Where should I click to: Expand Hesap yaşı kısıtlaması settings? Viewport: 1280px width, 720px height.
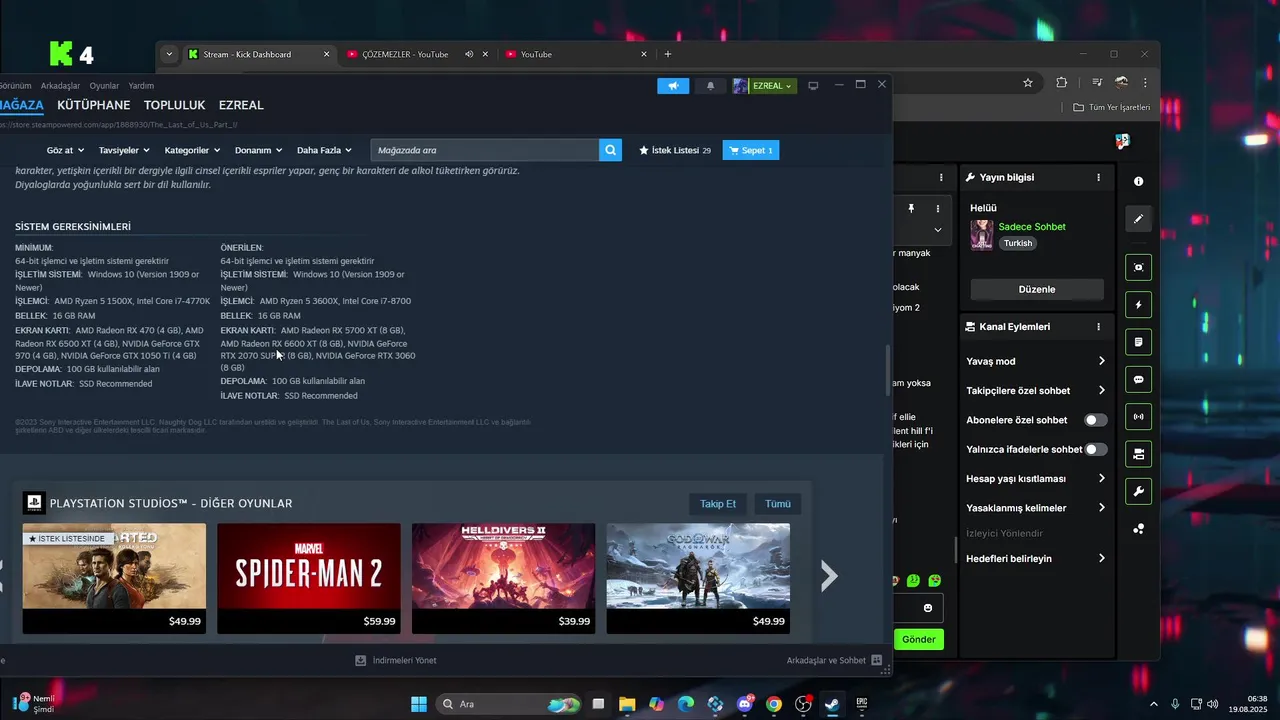[x=1036, y=479]
